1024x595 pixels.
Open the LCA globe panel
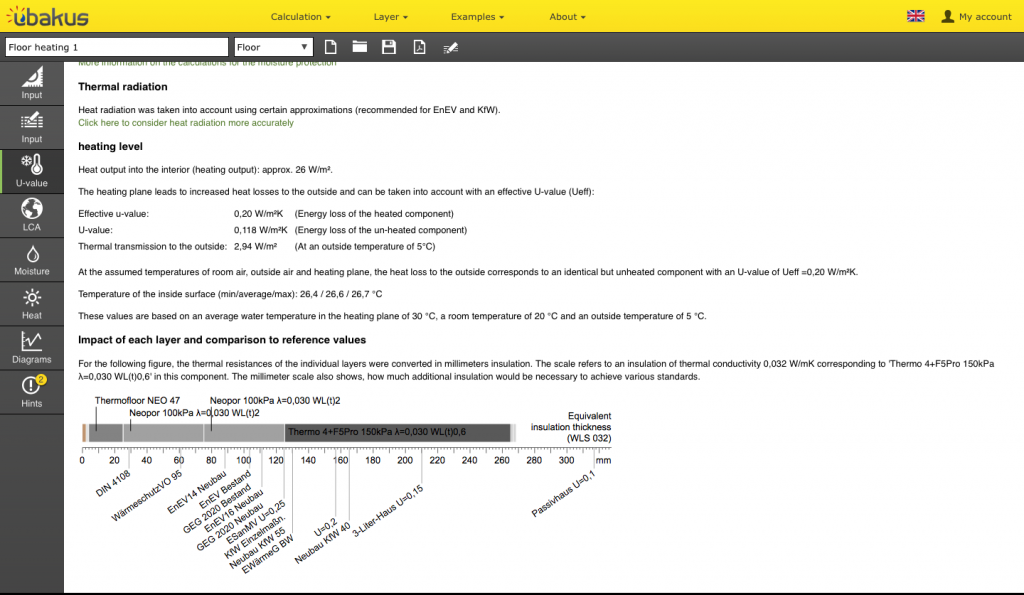click(x=32, y=214)
